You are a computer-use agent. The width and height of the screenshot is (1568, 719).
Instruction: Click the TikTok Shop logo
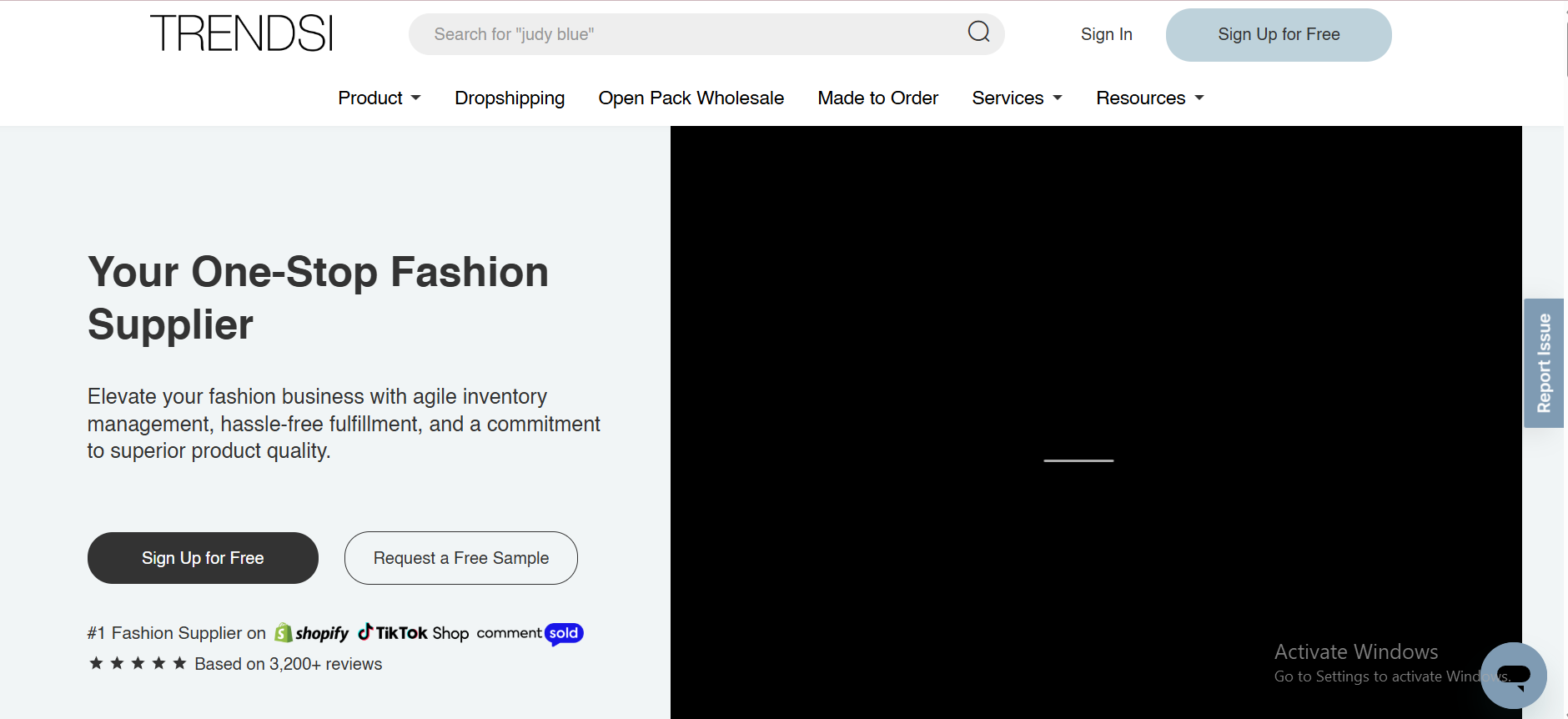click(x=414, y=632)
